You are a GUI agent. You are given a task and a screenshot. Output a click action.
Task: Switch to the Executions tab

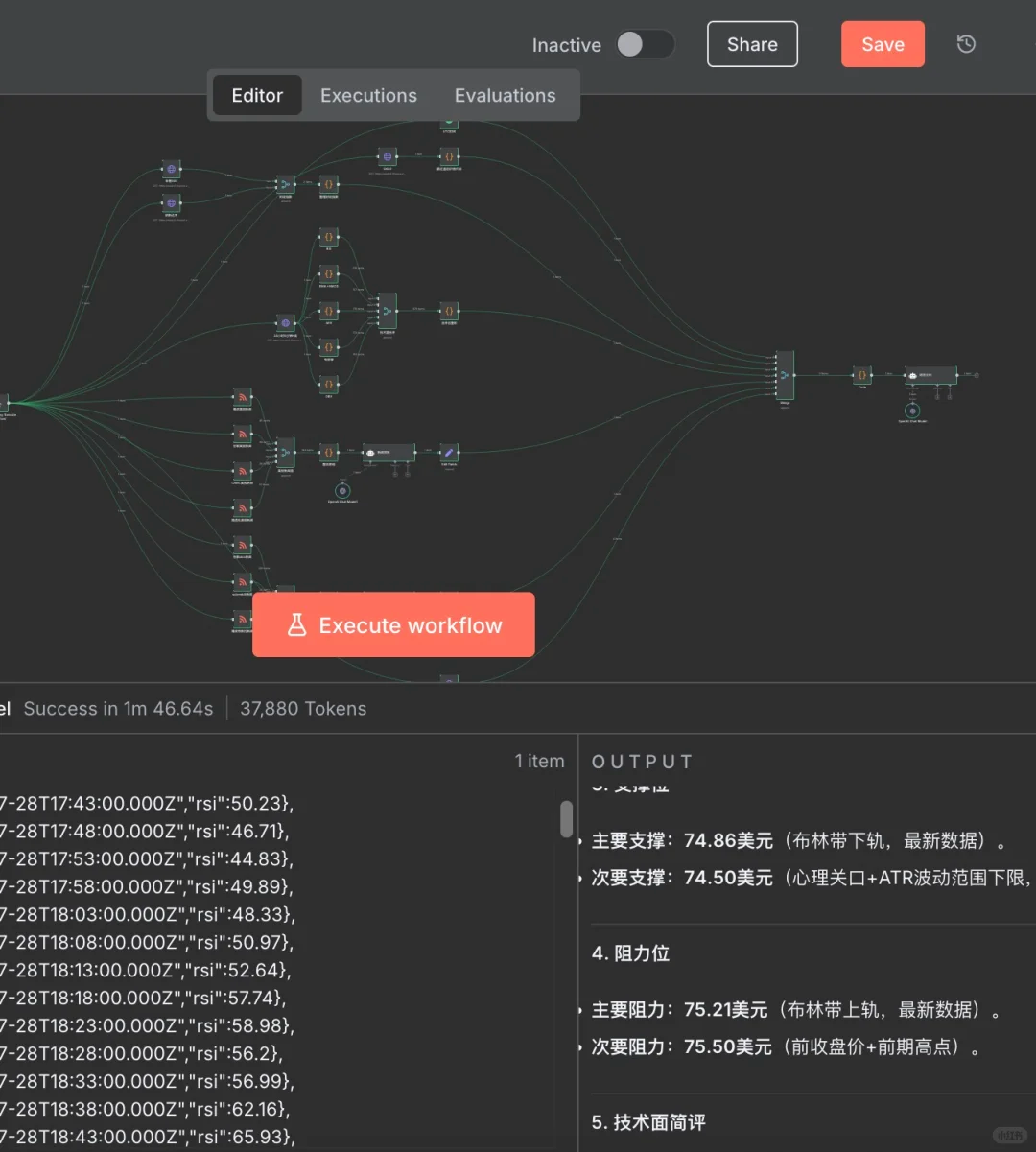(x=368, y=95)
